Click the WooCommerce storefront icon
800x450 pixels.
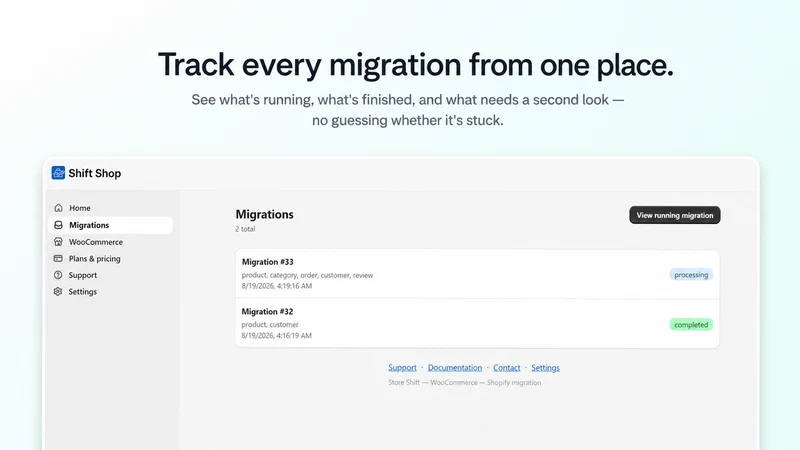click(x=58, y=242)
